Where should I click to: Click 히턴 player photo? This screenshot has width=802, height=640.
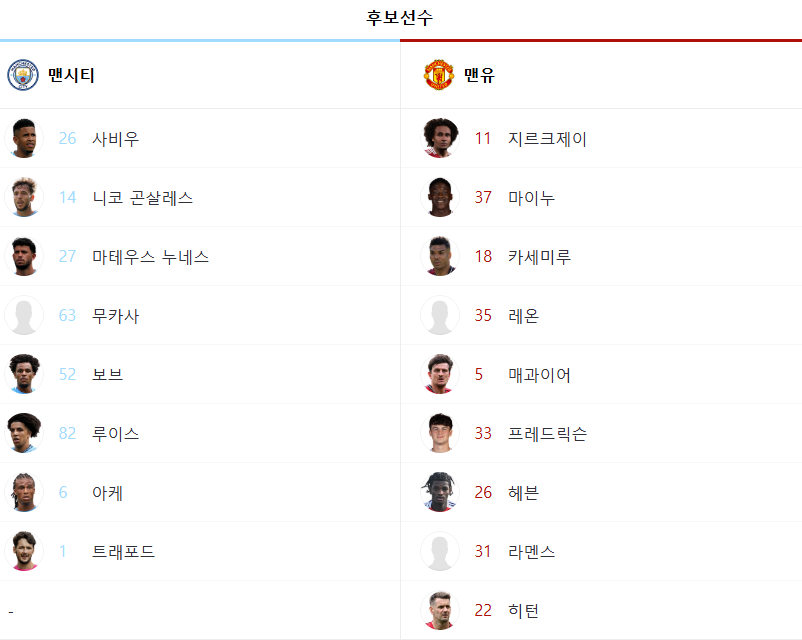tap(440, 610)
